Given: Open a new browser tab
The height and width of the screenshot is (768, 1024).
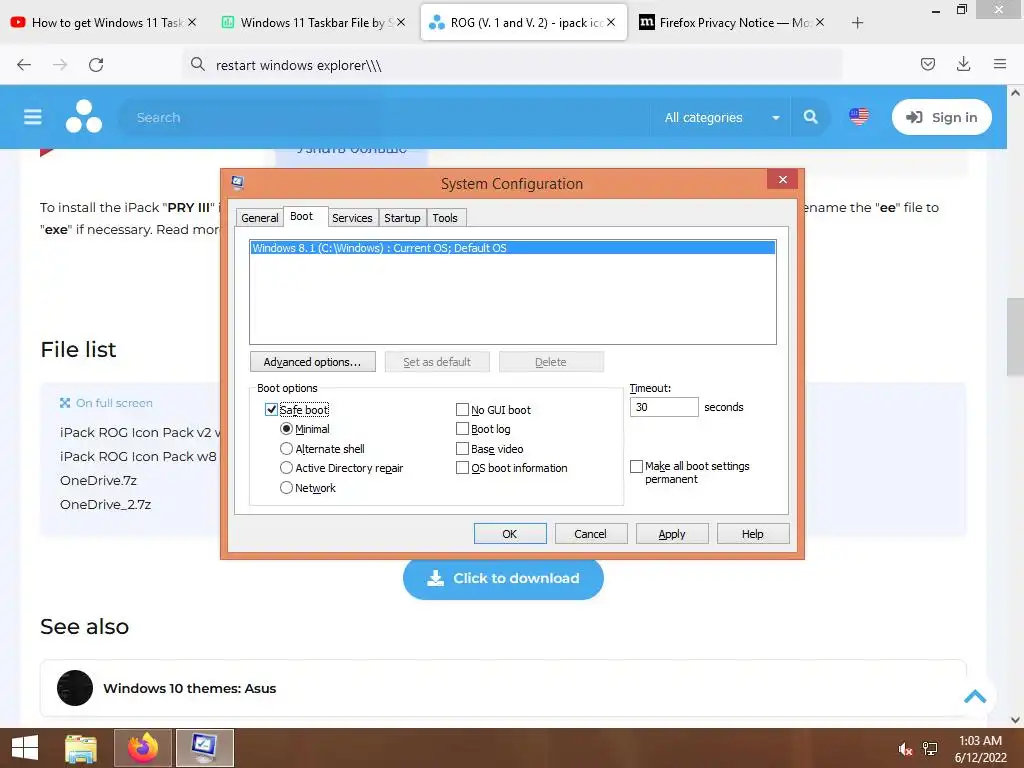Looking at the screenshot, I should (x=857, y=23).
